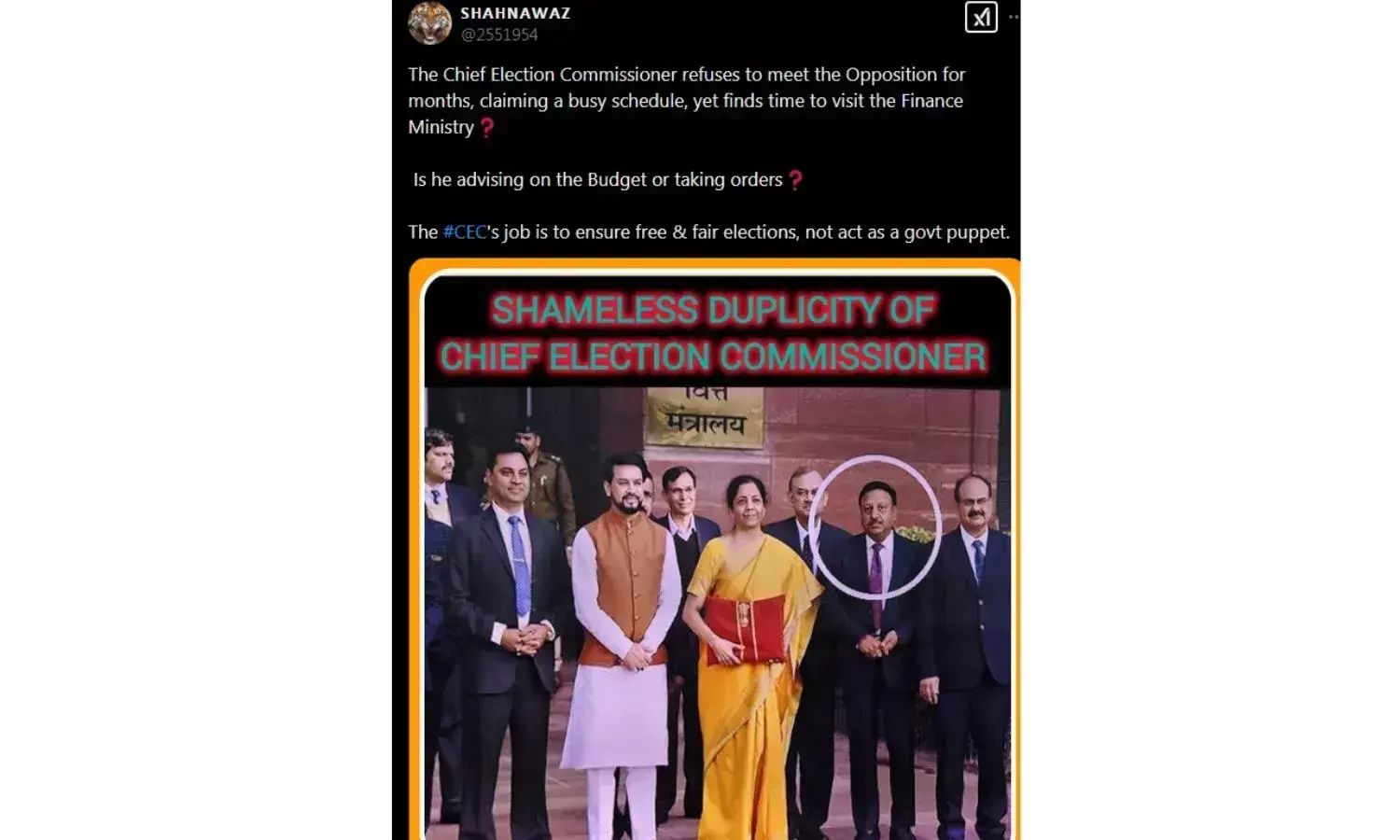Click the man in the orange vest
The image size is (1400, 840).
[x=625, y=644]
